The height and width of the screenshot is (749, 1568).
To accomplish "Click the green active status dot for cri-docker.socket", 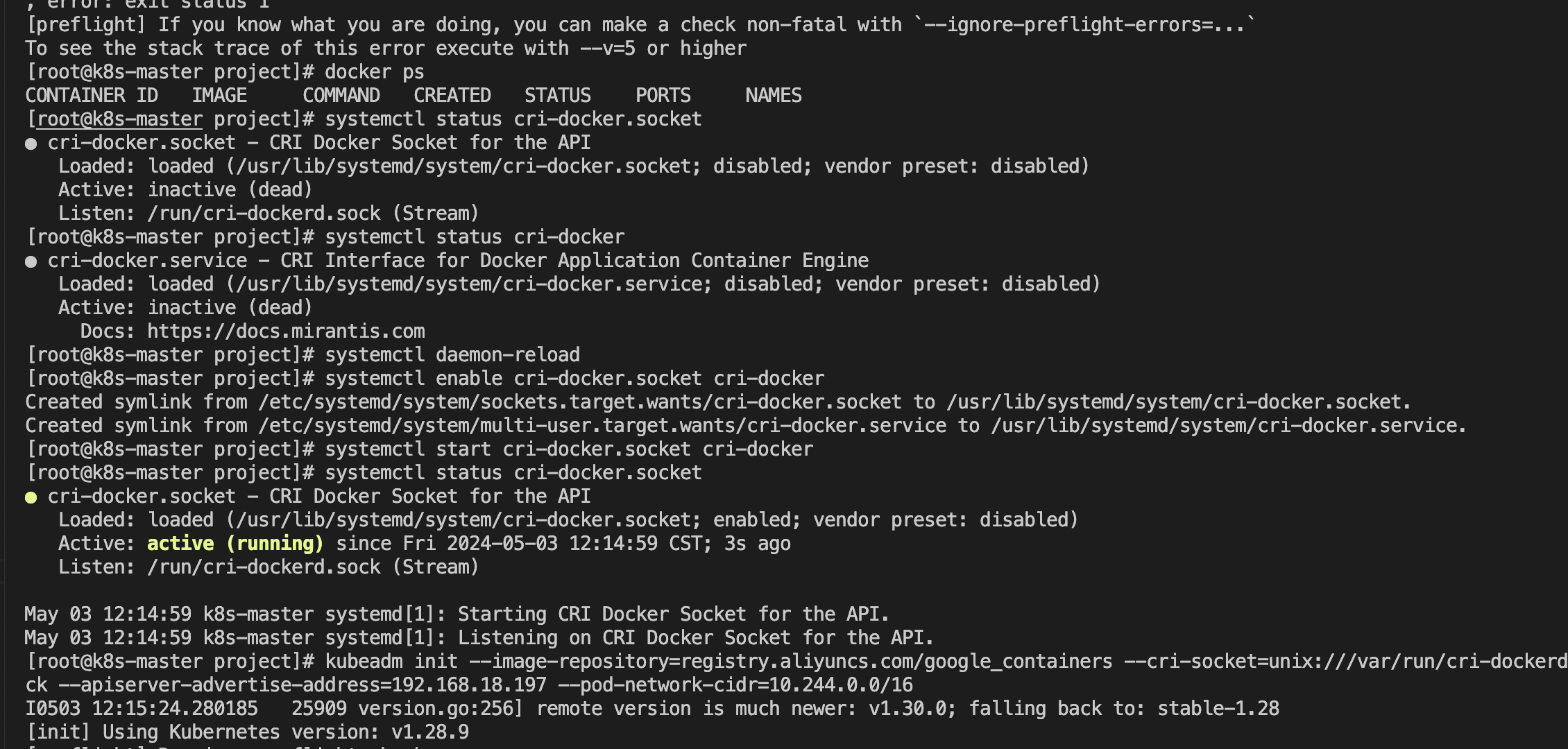I will pos(31,497).
